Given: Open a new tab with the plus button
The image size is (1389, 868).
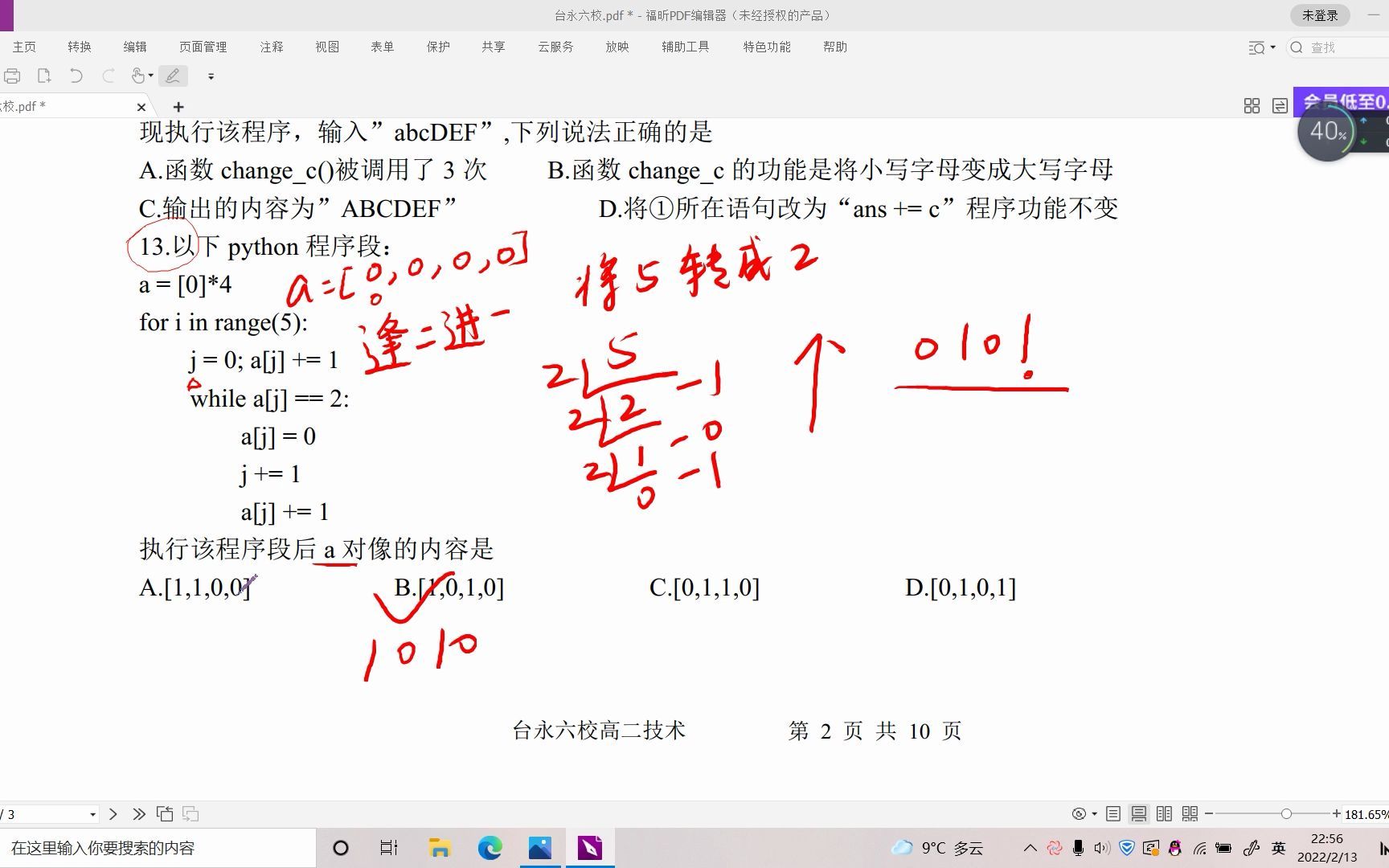Looking at the screenshot, I should click(x=178, y=106).
